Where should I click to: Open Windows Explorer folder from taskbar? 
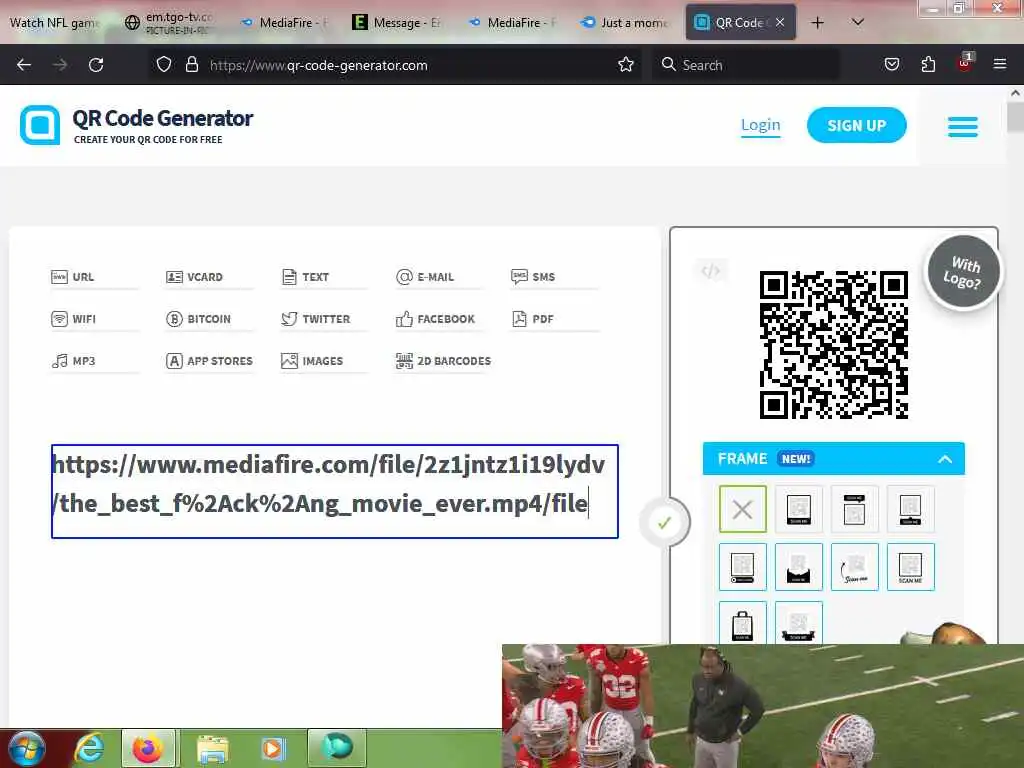212,748
